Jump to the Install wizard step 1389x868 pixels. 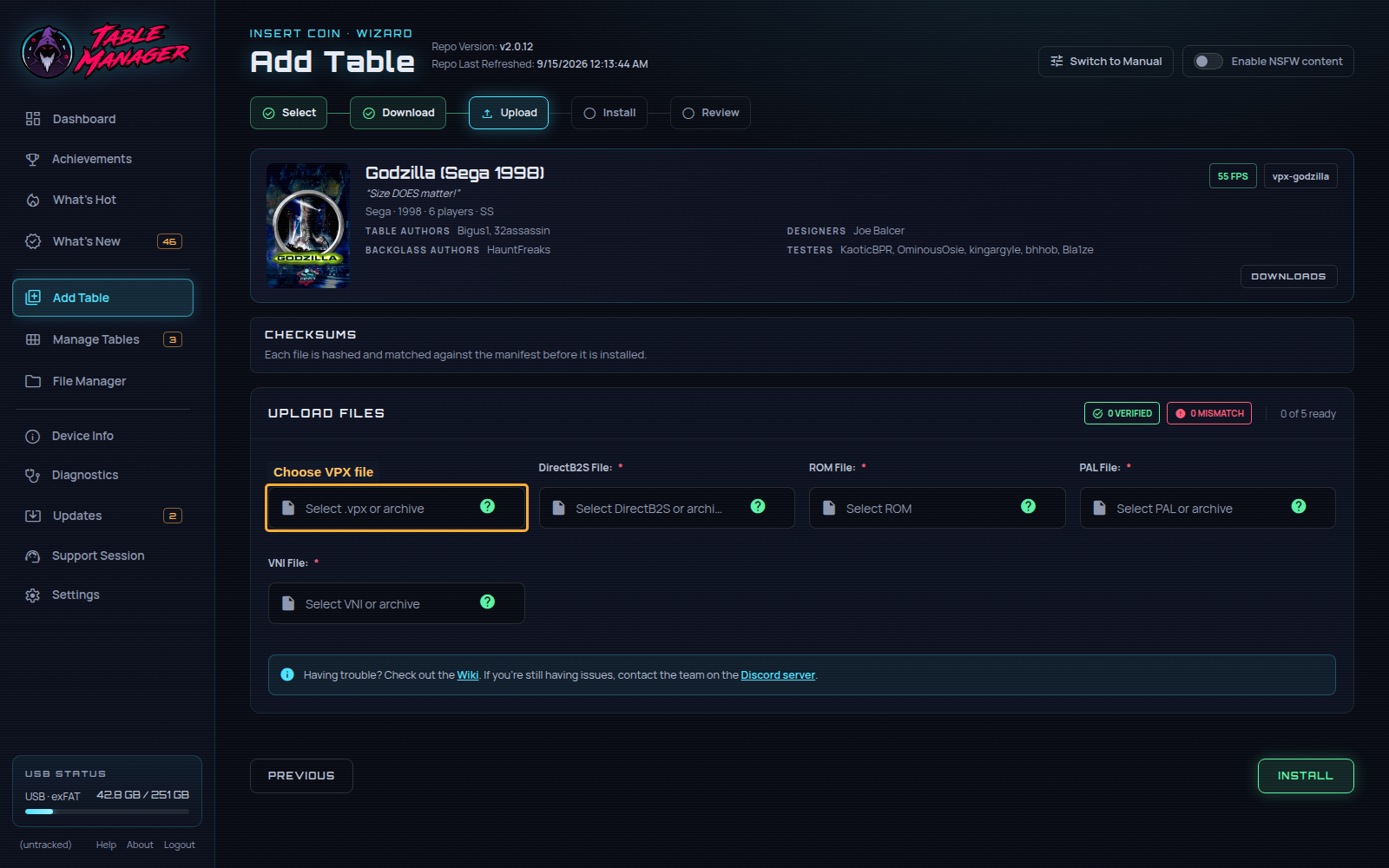(x=609, y=113)
